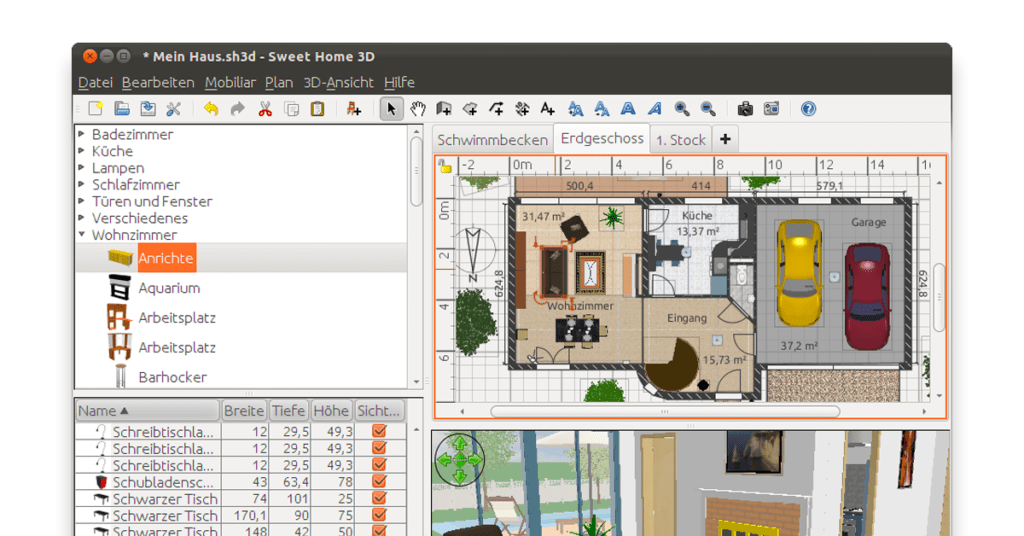Click the Zoom out magnifier icon
This screenshot has height=536, width=1024.
[x=708, y=108]
